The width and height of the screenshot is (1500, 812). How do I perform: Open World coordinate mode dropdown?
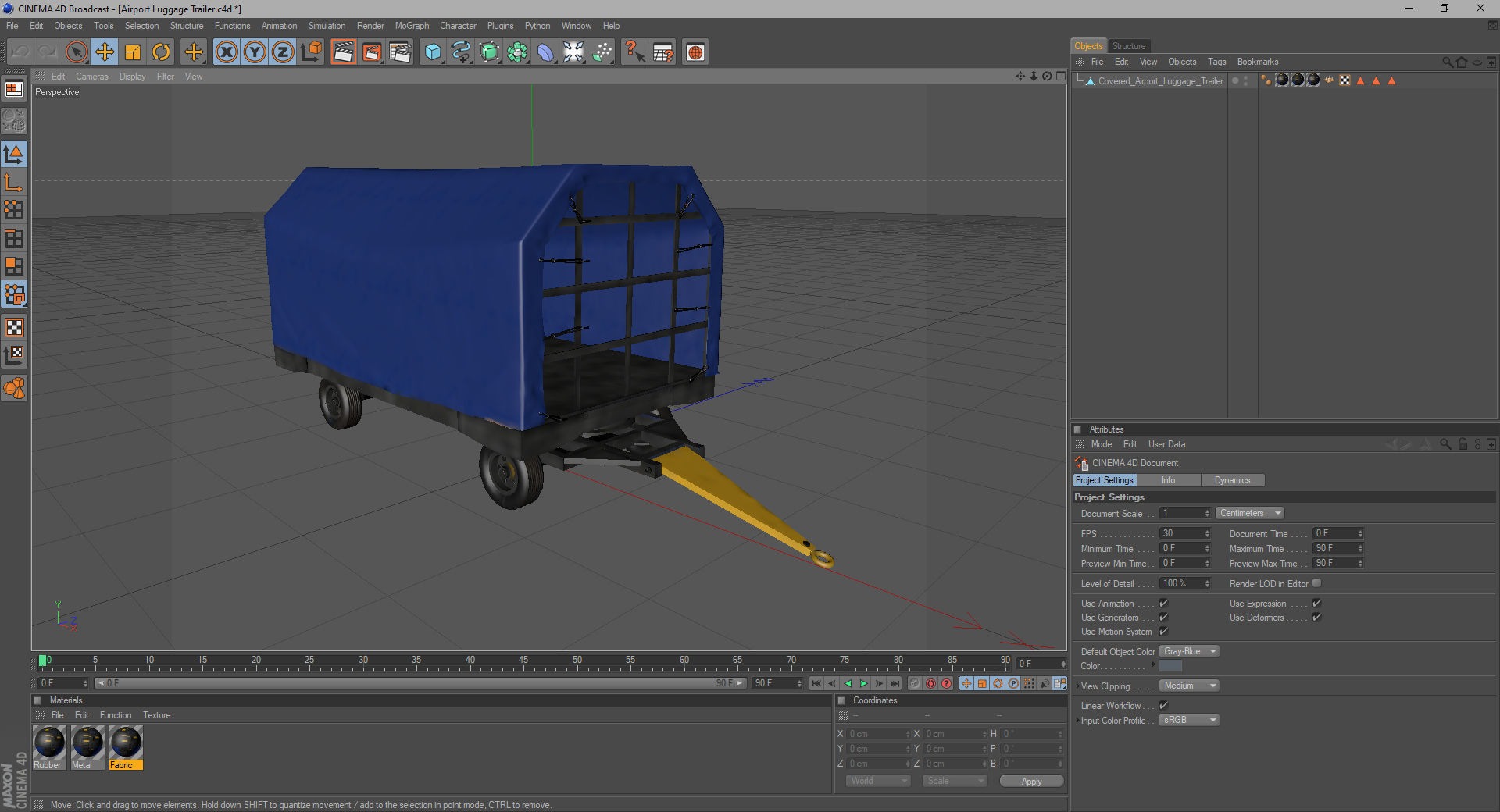pos(878,781)
